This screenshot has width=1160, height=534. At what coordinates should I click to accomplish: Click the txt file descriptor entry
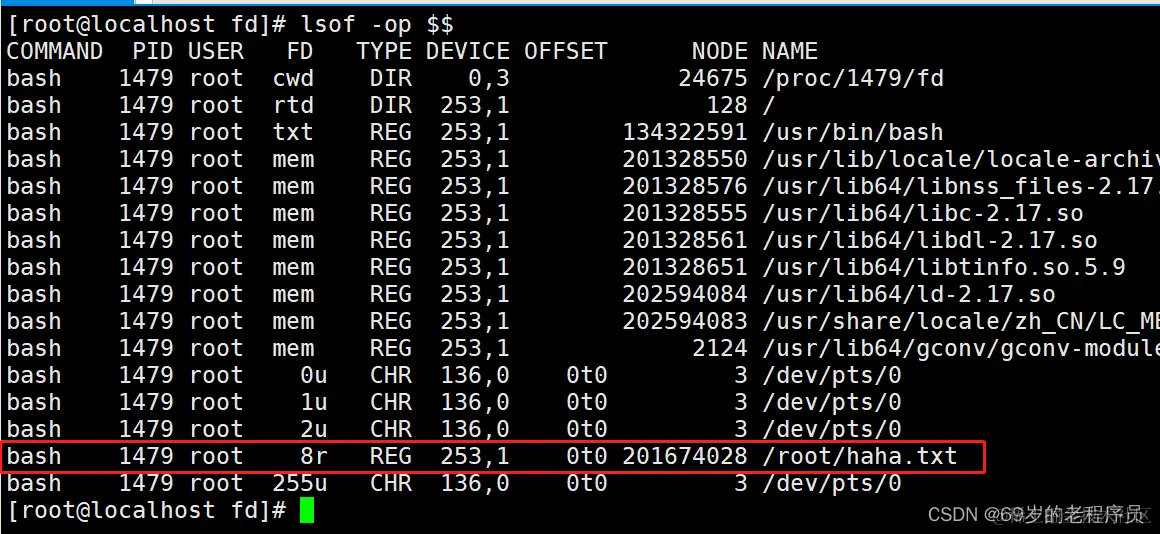point(293,132)
